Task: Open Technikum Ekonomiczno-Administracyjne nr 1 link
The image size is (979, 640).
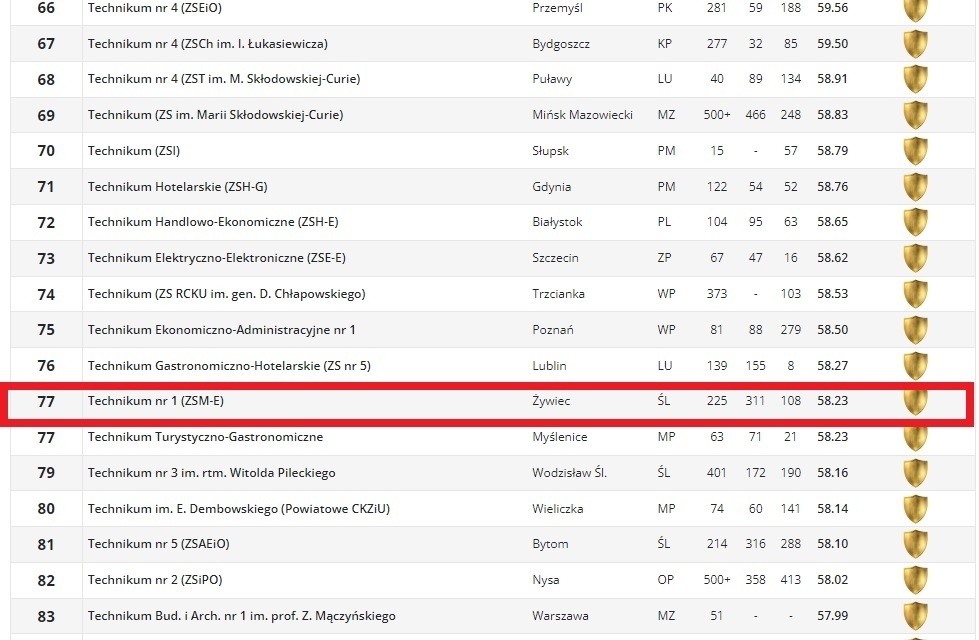Action: pos(221,330)
